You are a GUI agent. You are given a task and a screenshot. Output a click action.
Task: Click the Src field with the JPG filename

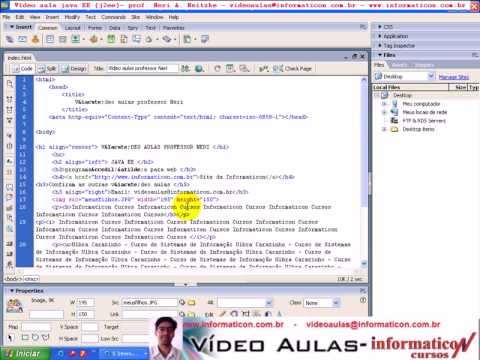149,303
